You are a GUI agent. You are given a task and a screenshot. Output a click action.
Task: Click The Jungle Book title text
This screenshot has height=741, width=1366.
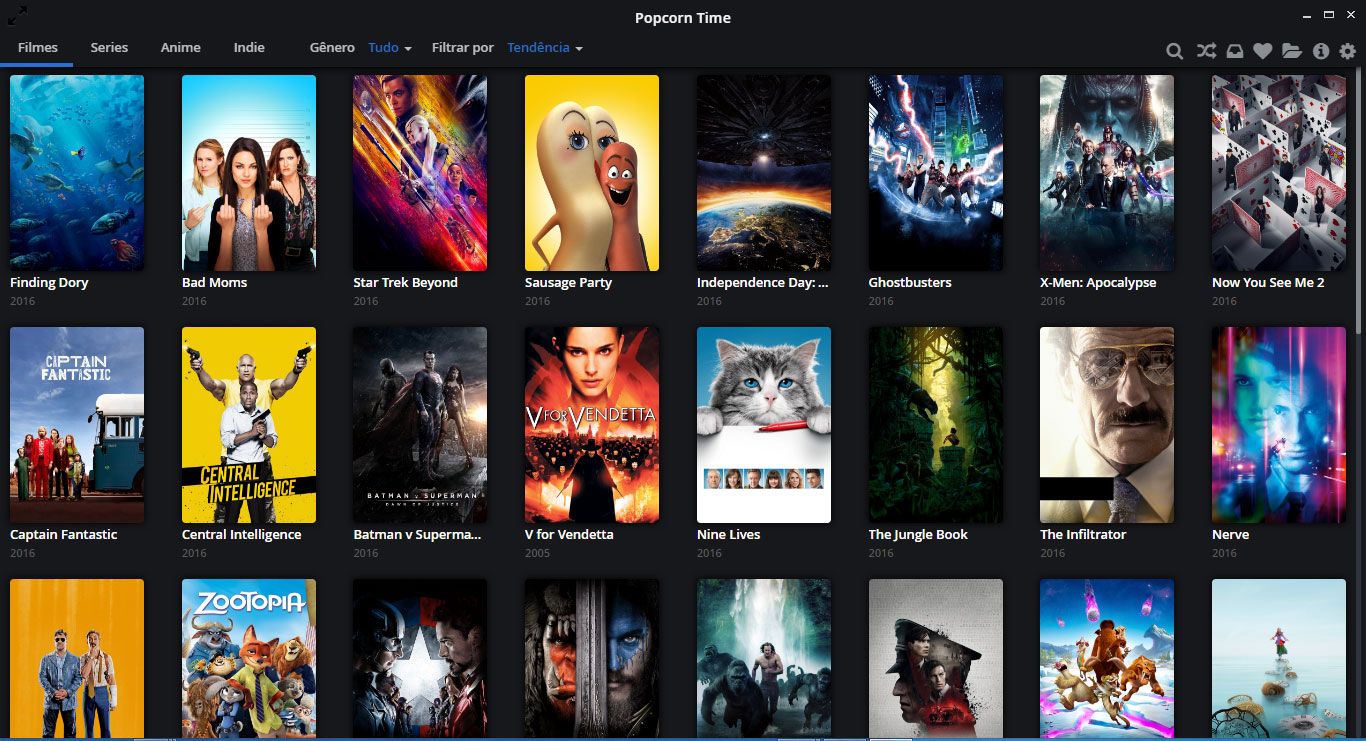918,535
